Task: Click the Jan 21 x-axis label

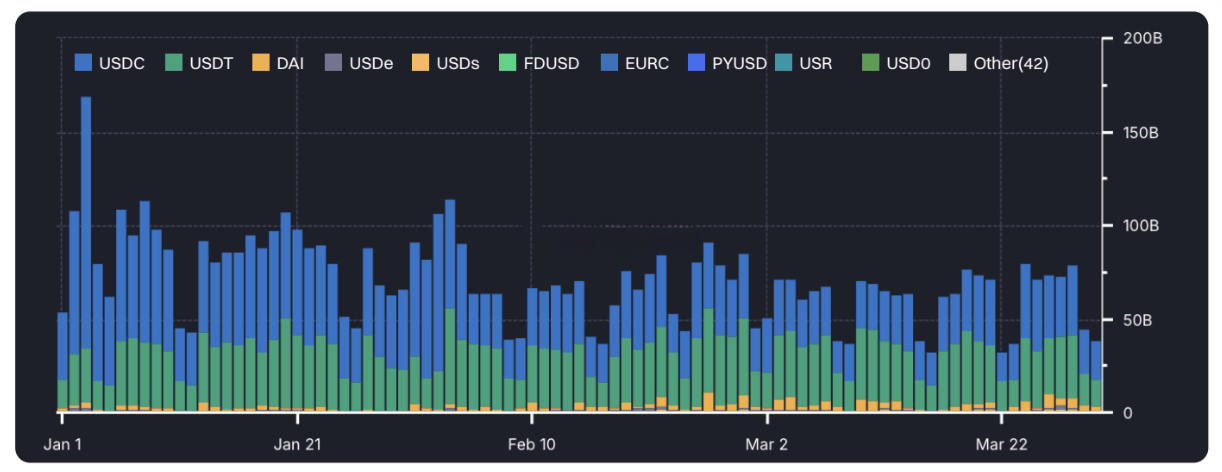Action: (x=298, y=442)
